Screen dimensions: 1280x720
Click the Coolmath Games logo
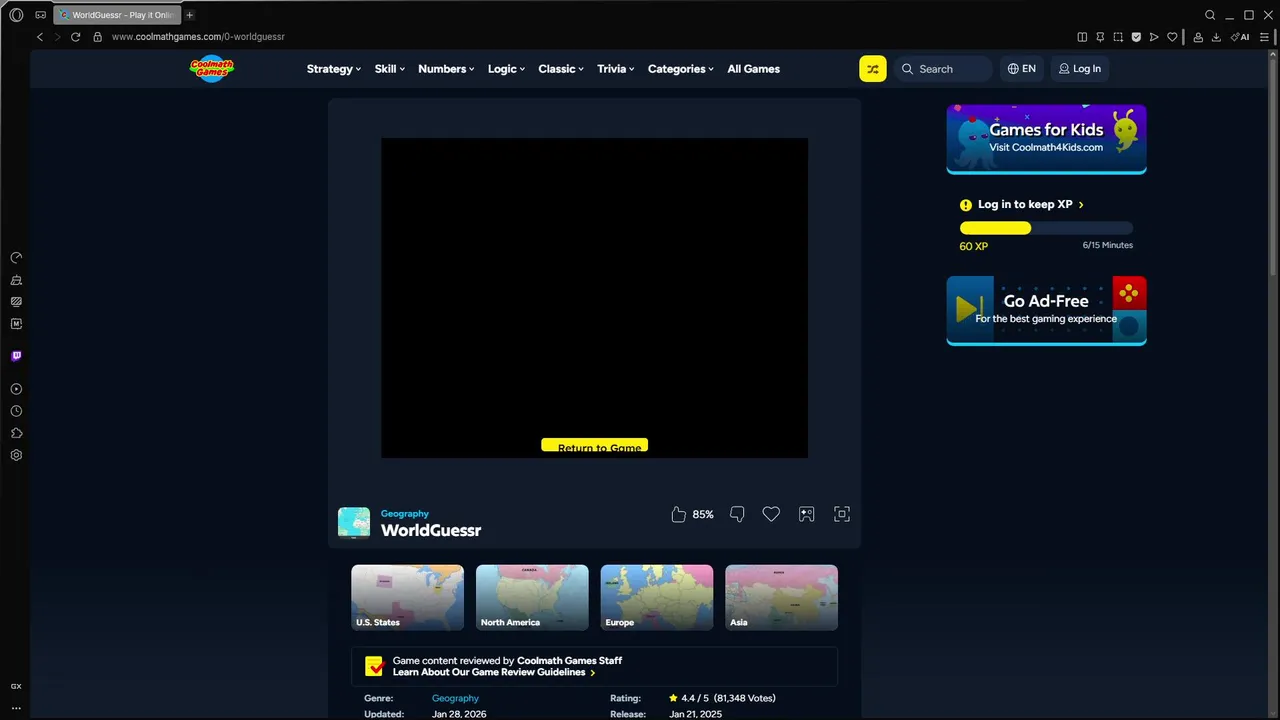point(212,68)
